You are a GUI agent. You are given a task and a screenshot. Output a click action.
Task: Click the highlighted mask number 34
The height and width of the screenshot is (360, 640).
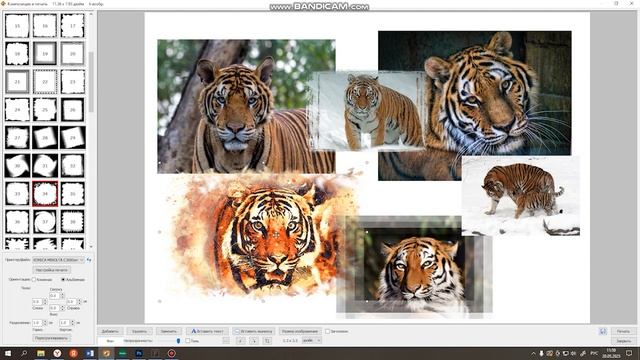coord(45,193)
